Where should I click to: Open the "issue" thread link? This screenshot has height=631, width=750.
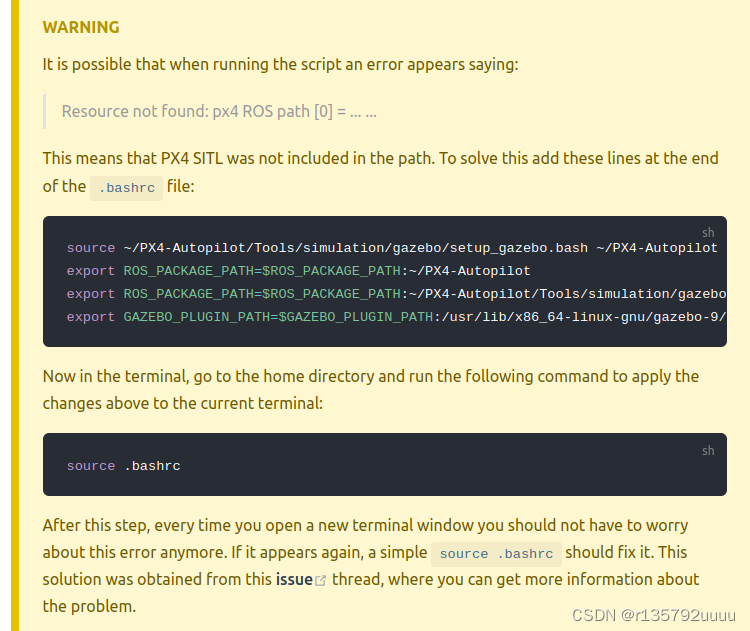click(x=294, y=579)
